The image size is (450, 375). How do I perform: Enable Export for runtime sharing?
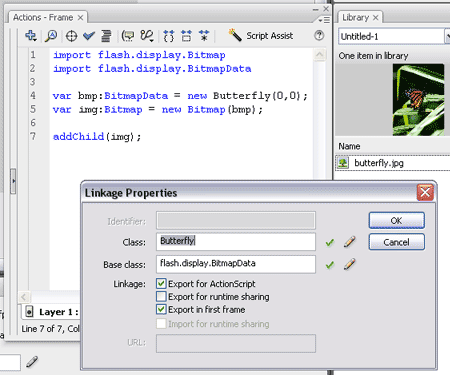161,296
